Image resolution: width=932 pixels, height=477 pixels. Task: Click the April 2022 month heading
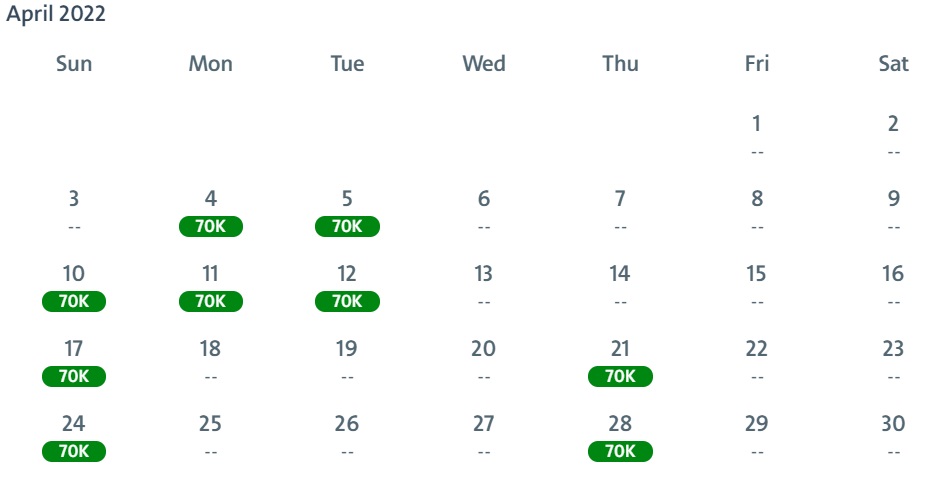click(56, 14)
